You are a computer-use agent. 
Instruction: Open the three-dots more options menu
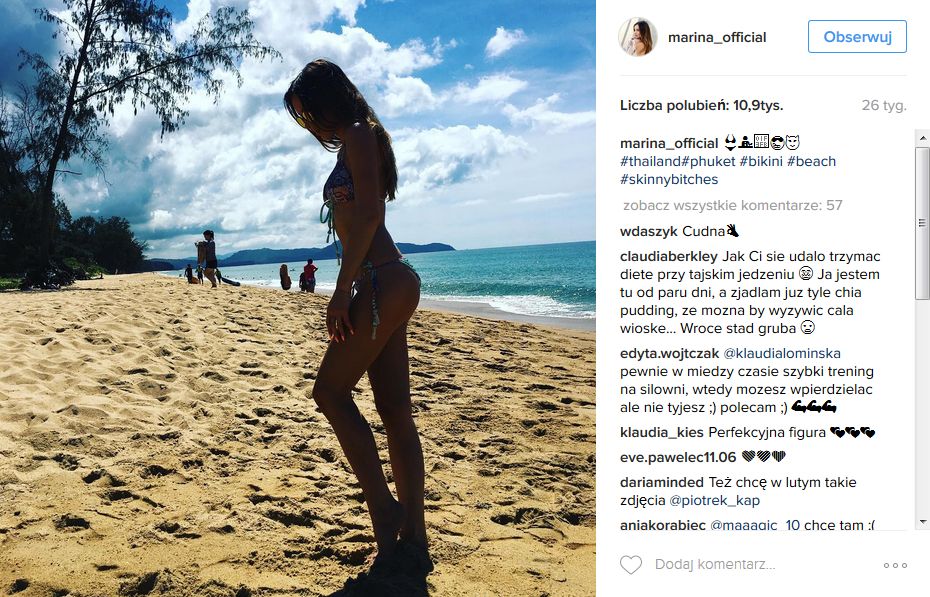click(895, 566)
